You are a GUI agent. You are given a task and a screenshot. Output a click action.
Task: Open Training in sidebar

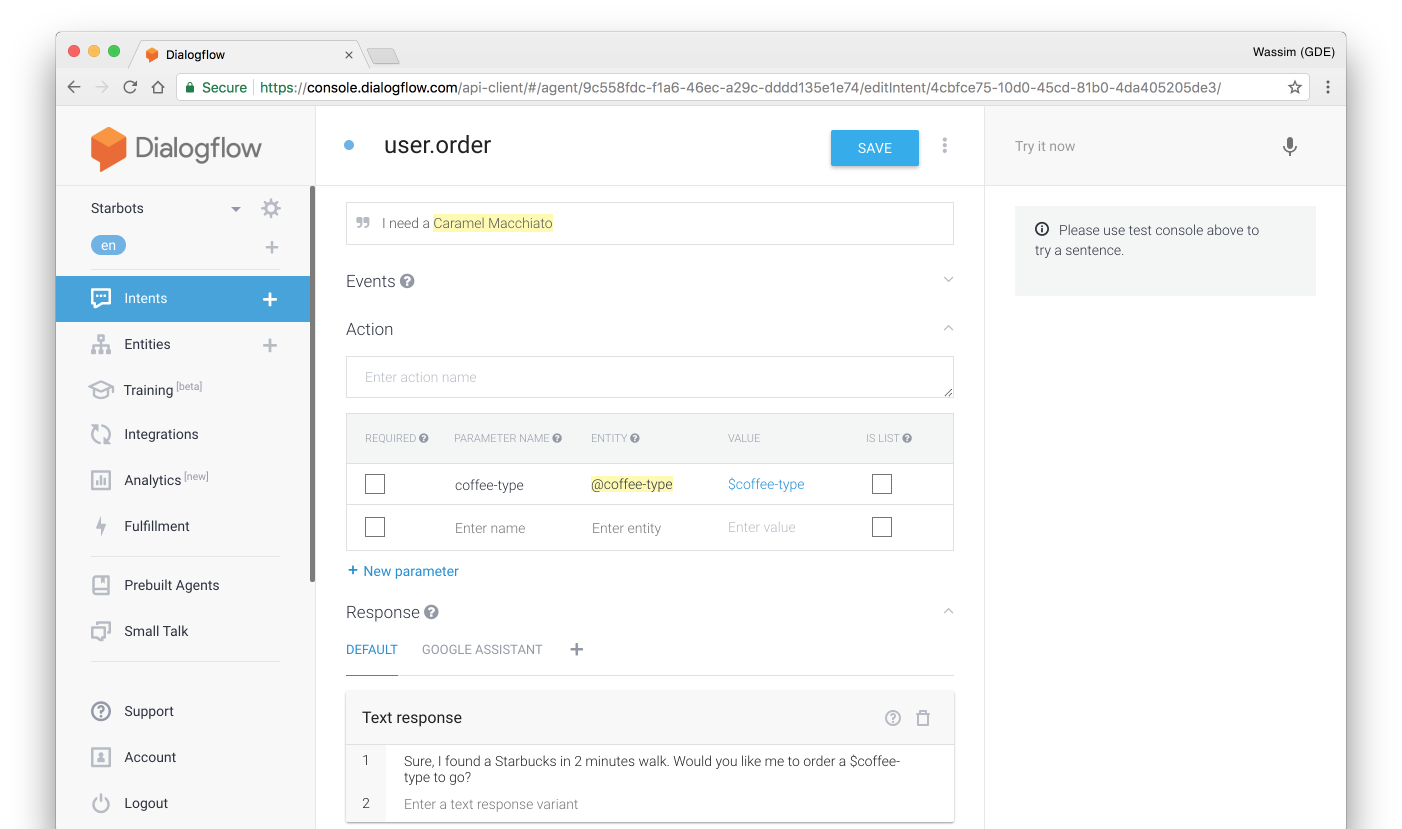148,390
